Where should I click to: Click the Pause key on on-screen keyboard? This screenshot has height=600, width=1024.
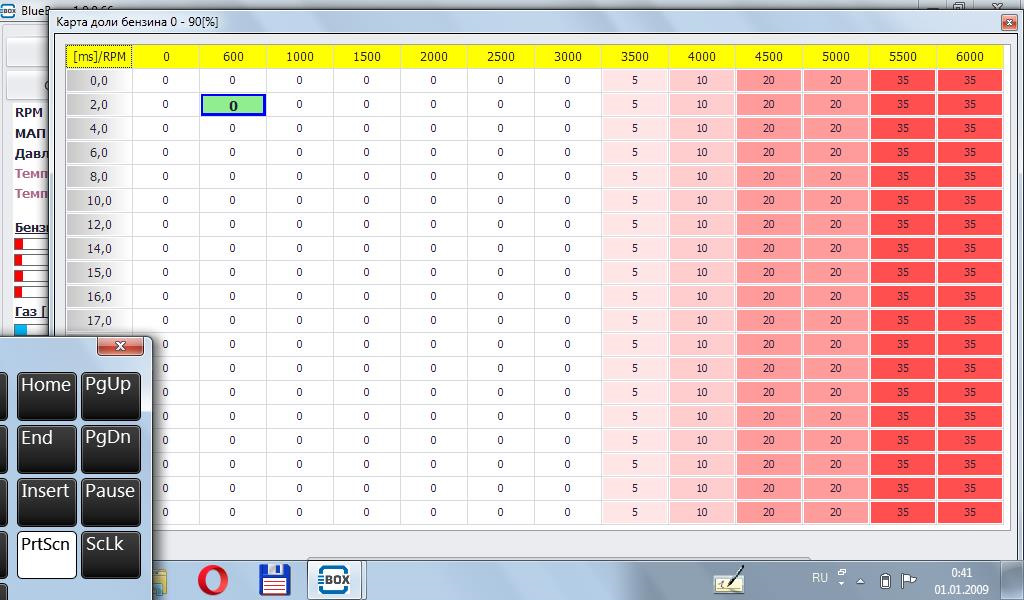pos(110,502)
